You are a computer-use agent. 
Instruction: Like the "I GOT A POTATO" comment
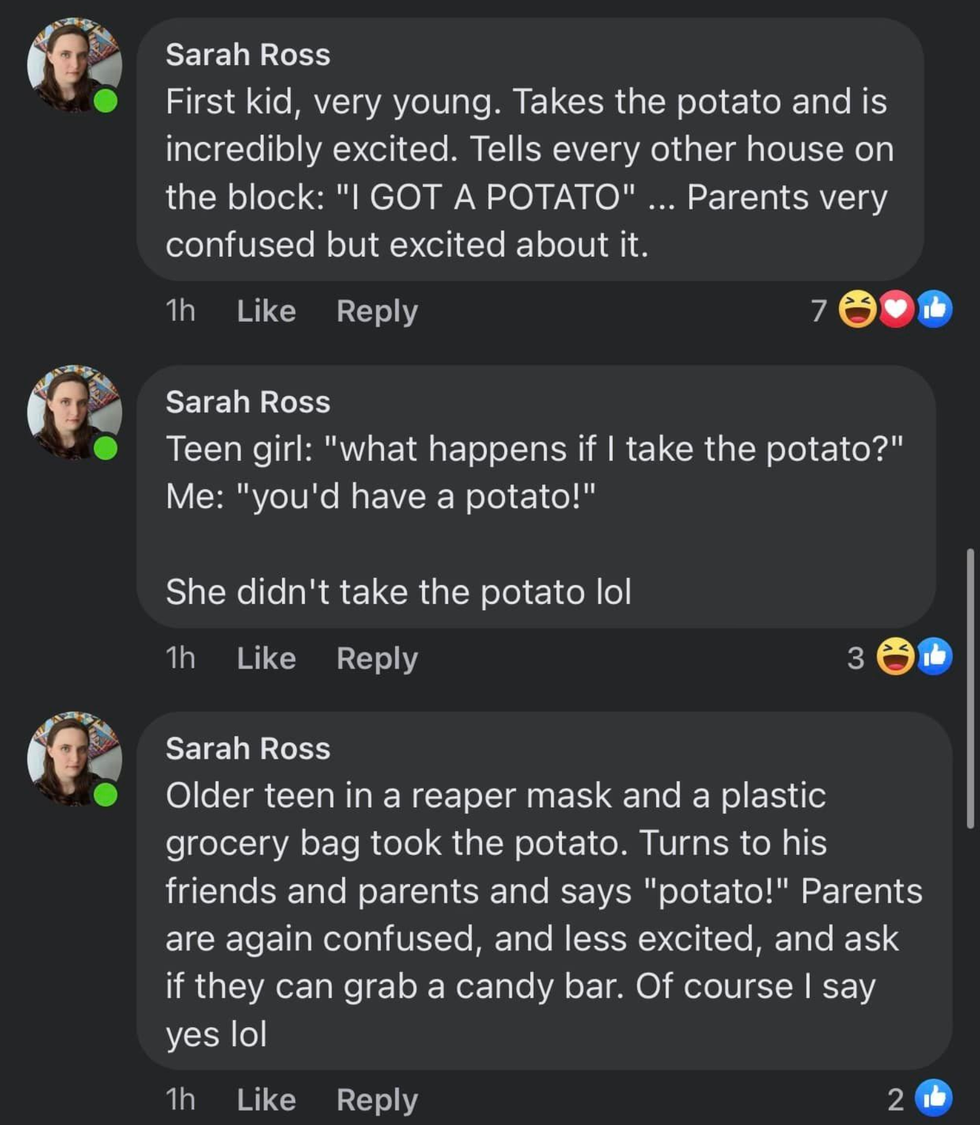pyautogui.click(x=266, y=311)
